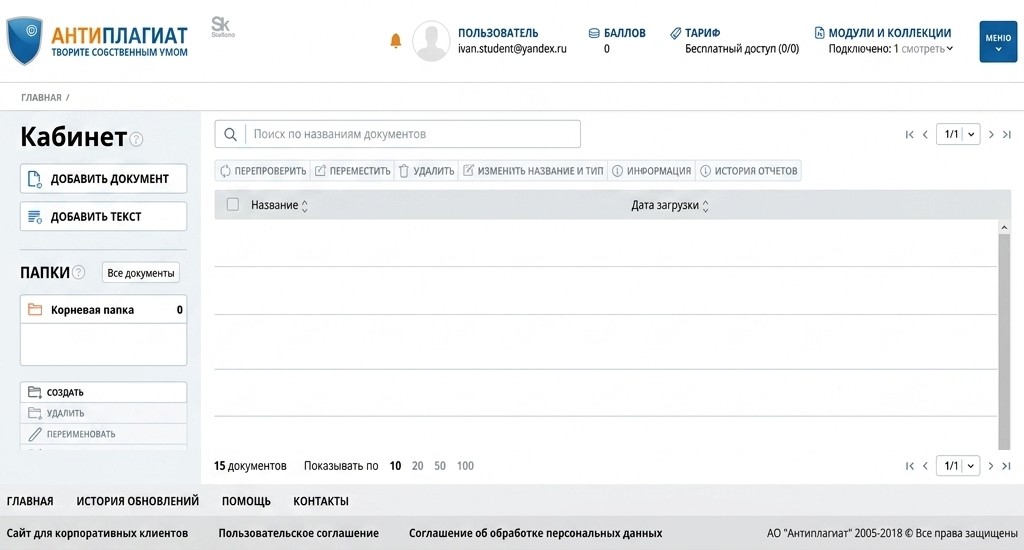The image size is (1024, 550).
Task: Sort documents by Дата загрузки column
Action: click(670, 205)
